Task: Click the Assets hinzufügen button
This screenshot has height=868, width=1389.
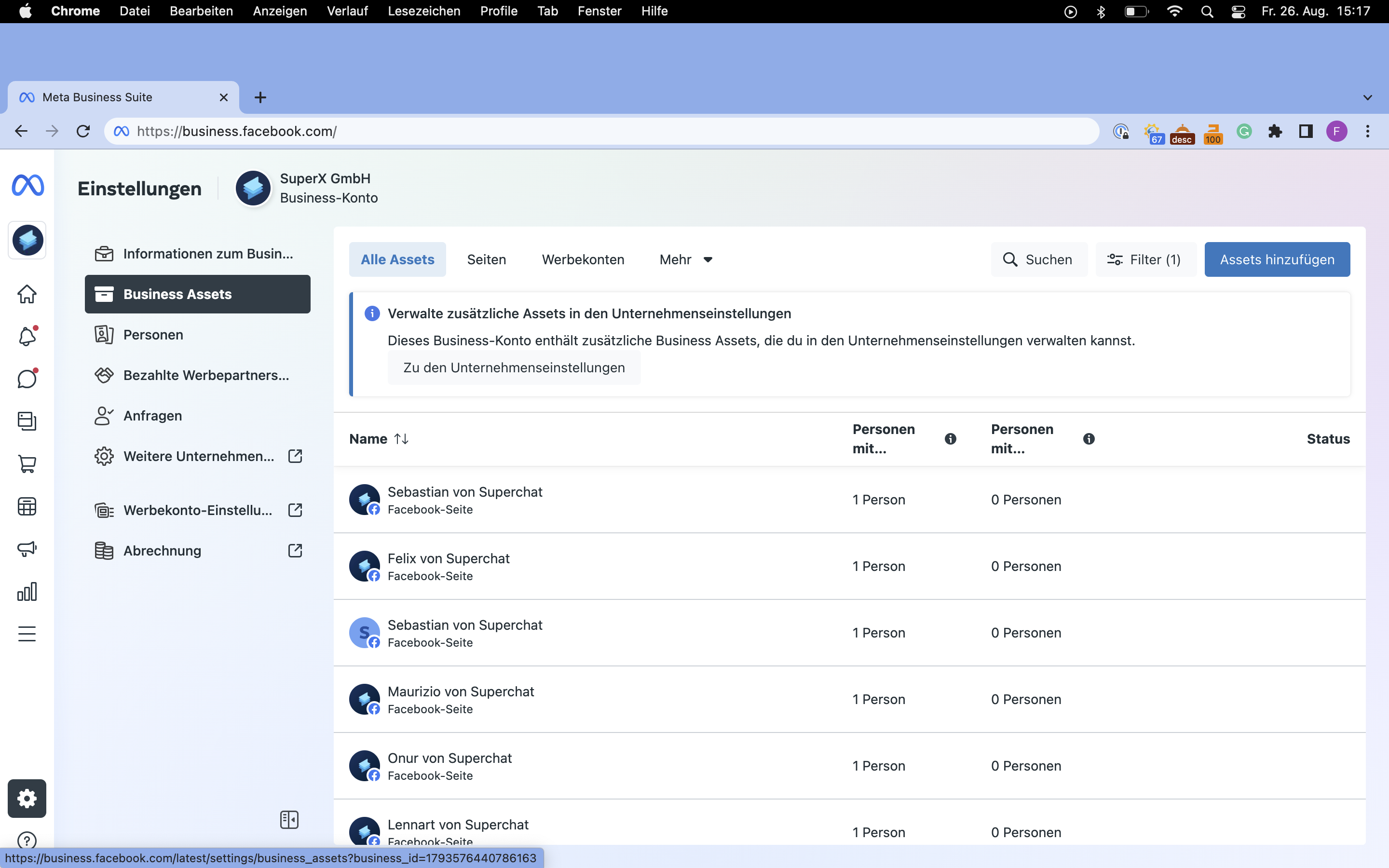Action: click(x=1277, y=259)
